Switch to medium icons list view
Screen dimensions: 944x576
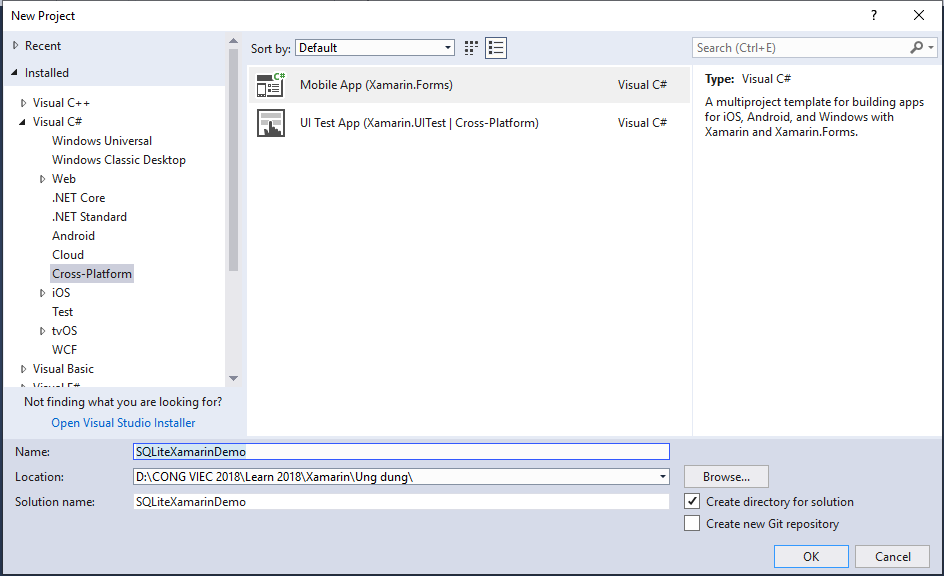(x=496, y=48)
